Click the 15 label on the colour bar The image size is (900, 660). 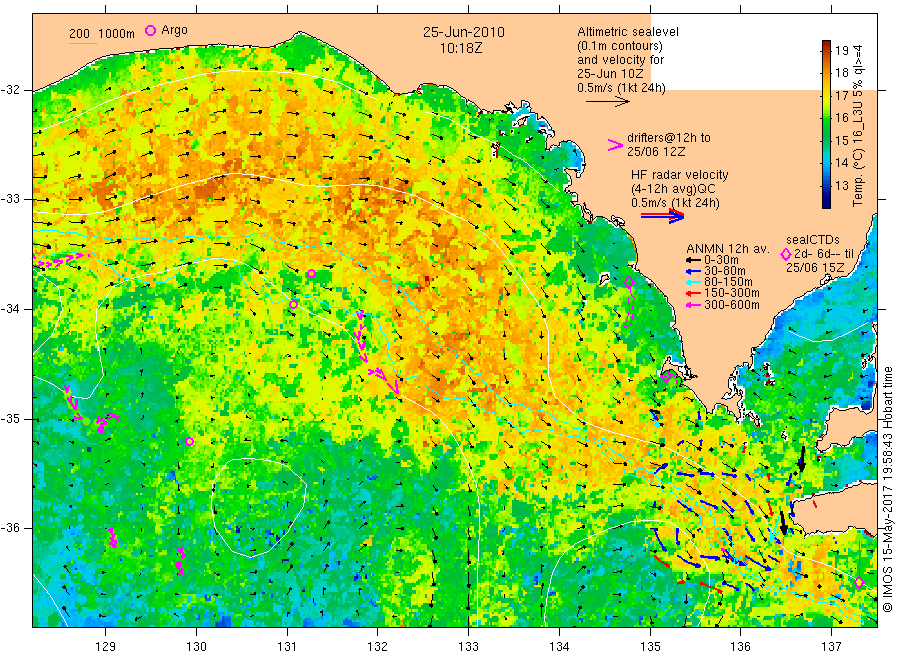[841, 141]
